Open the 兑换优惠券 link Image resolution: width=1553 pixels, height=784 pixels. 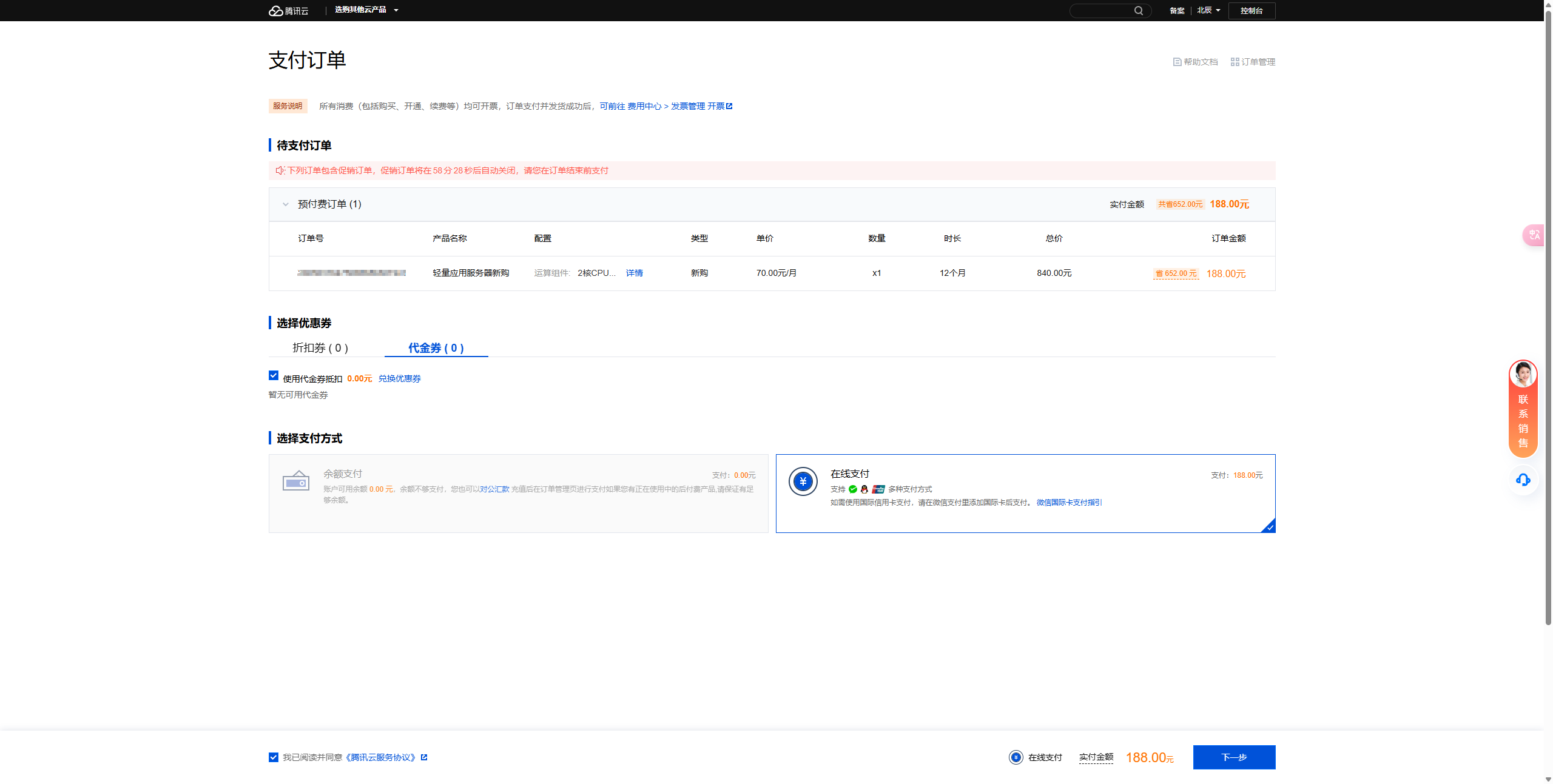[x=399, y=379]
